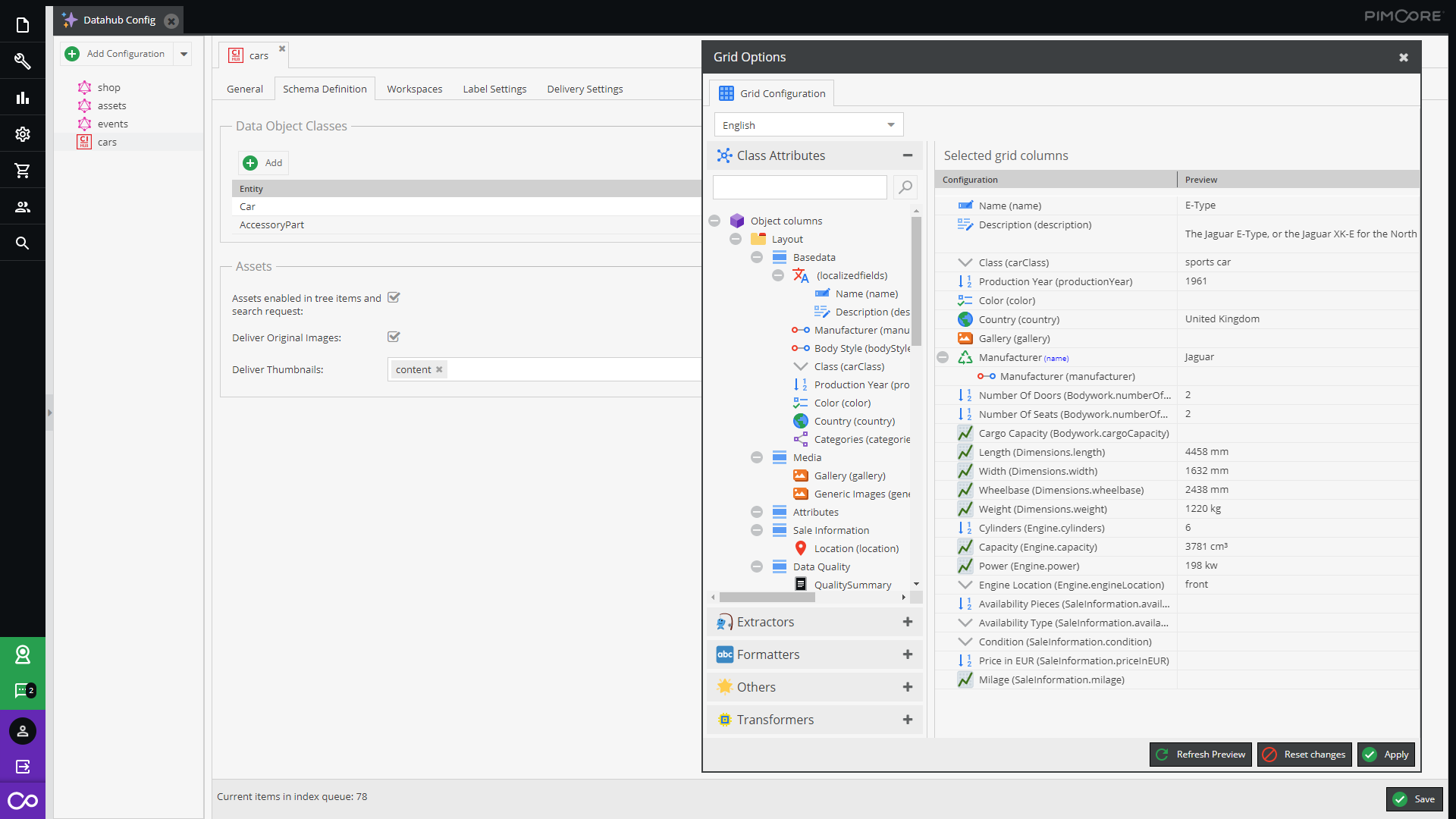Click the QualitySummary field icon

(801, 584)
